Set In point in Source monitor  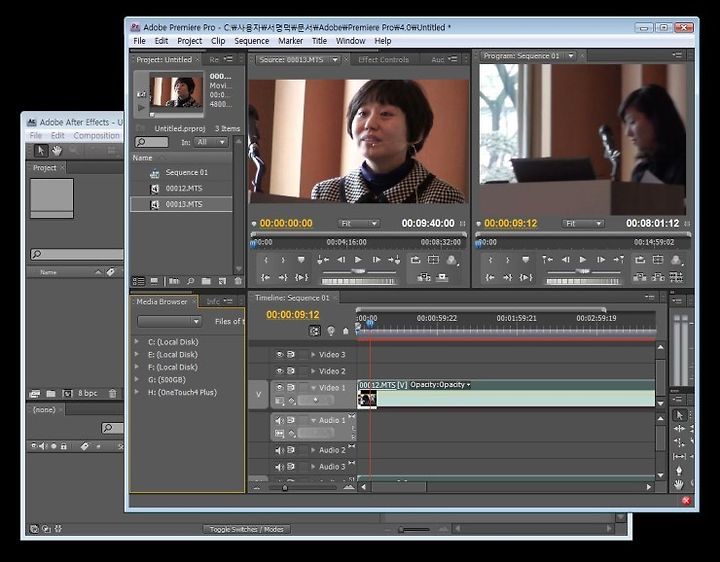[266, 260]
